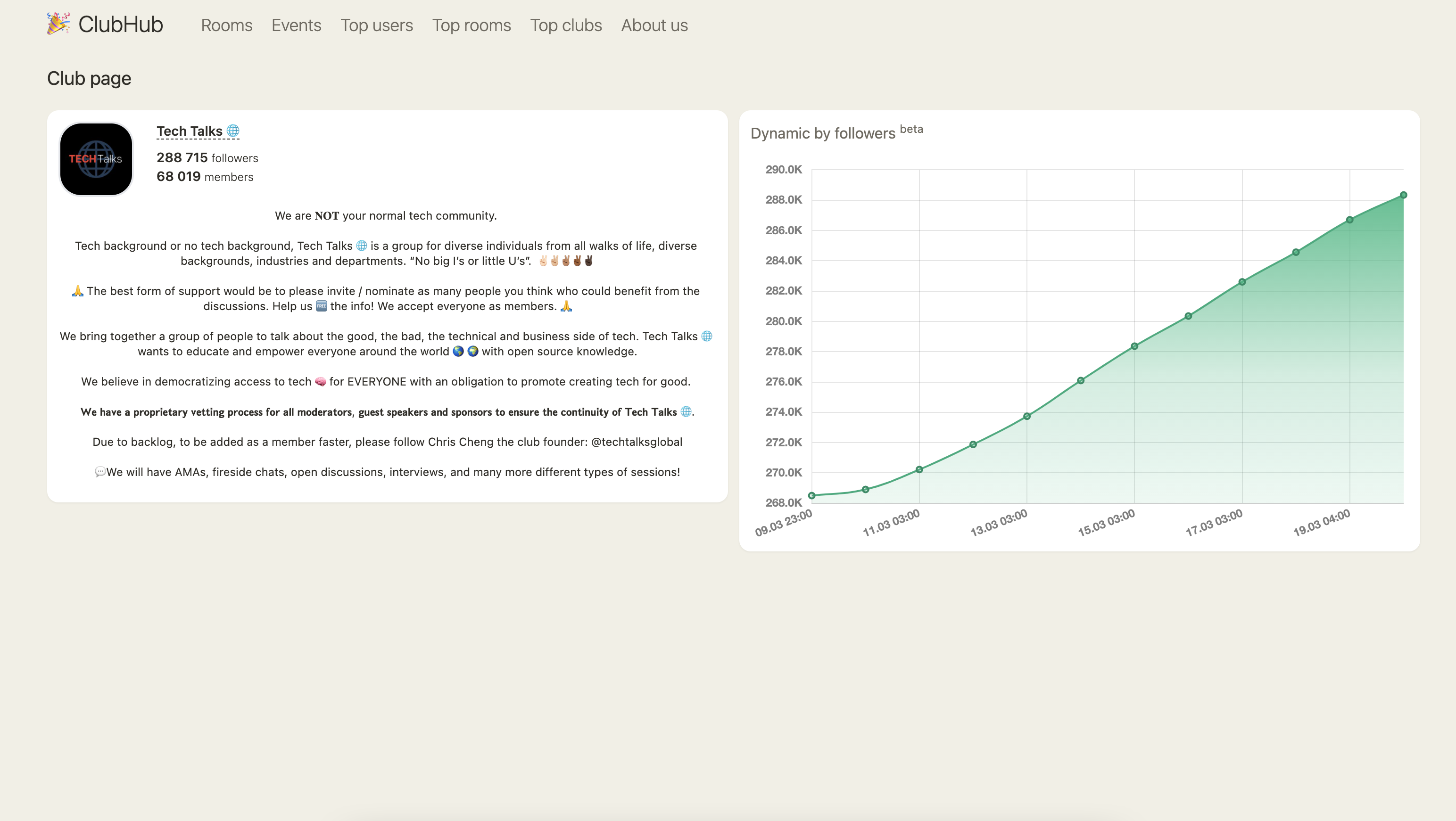
Task: Go to the Top users page
Action: (376, 25)
